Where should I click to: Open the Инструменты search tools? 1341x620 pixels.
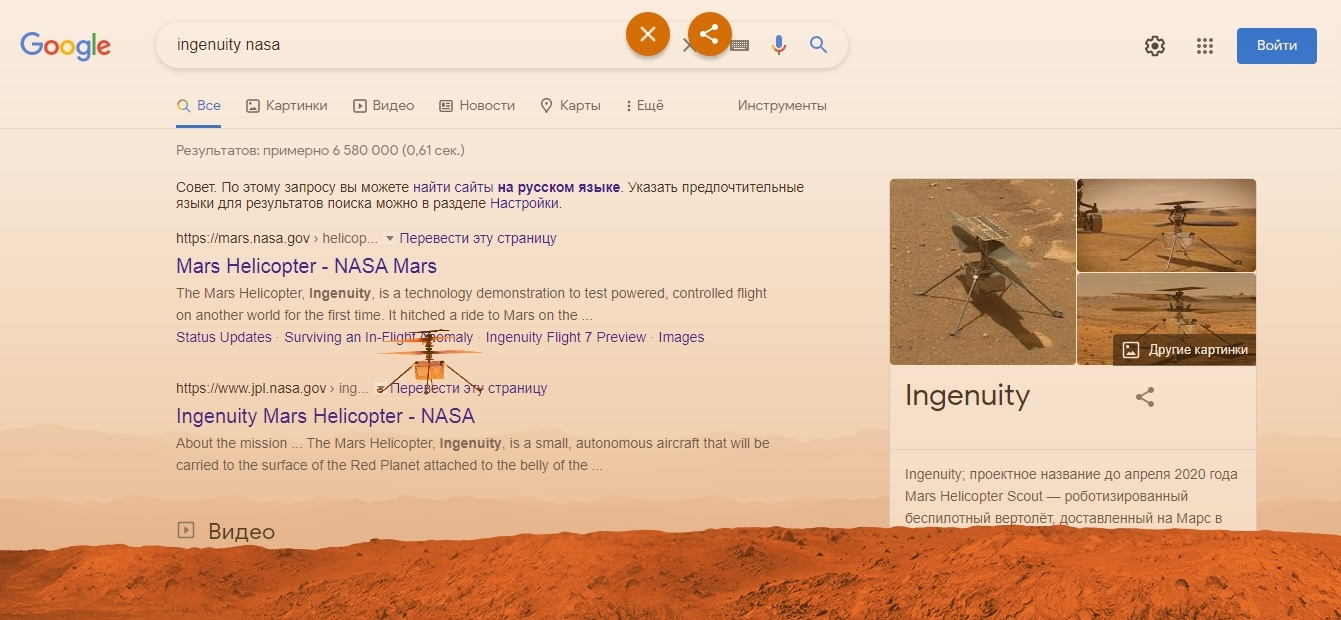tap(782, 105)
